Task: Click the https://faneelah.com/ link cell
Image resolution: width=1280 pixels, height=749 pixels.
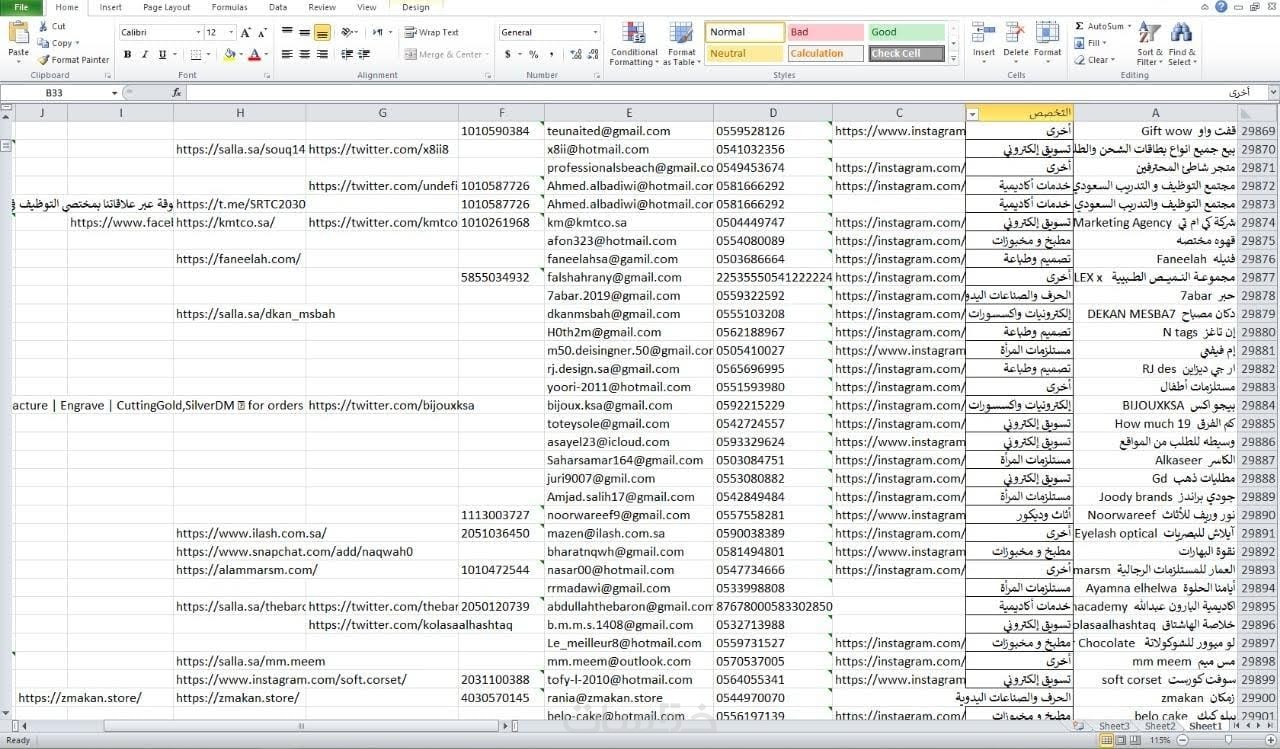Action: click(240, 259)
